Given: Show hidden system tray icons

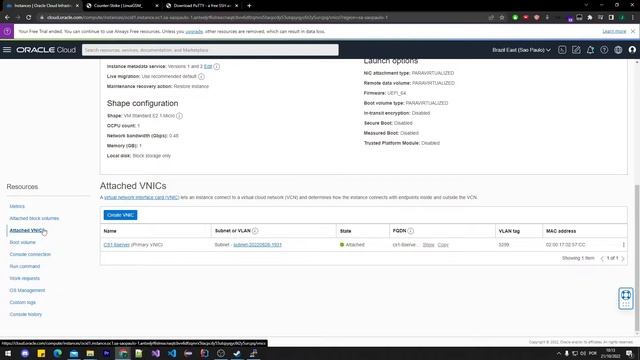Looking at the screenshot, I should click(558, 353).
